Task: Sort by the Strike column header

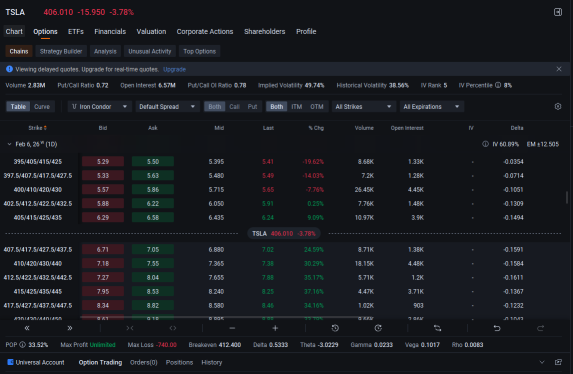Action: pos(38,128)
